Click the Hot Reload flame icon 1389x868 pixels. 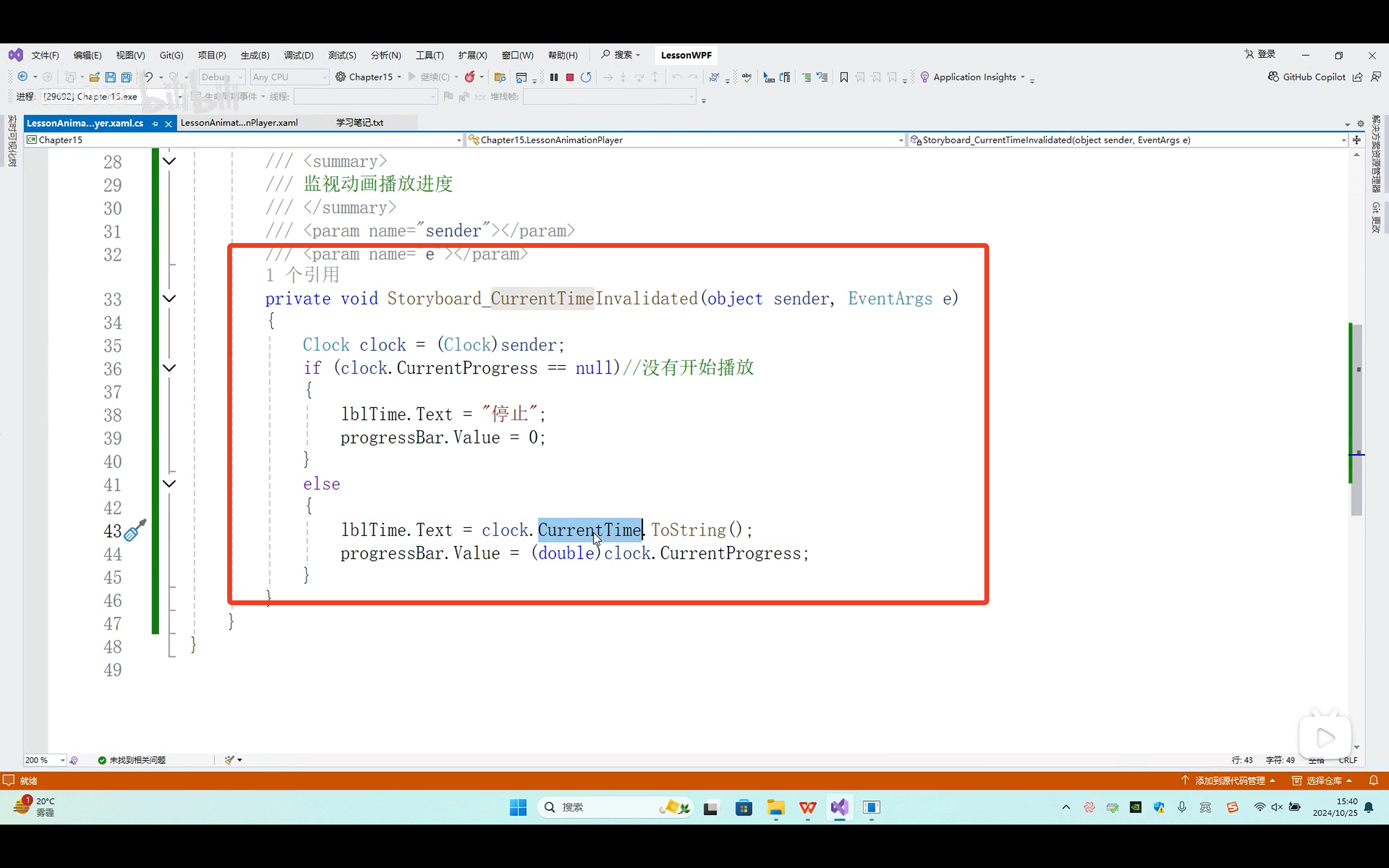[x=469, y=77]
